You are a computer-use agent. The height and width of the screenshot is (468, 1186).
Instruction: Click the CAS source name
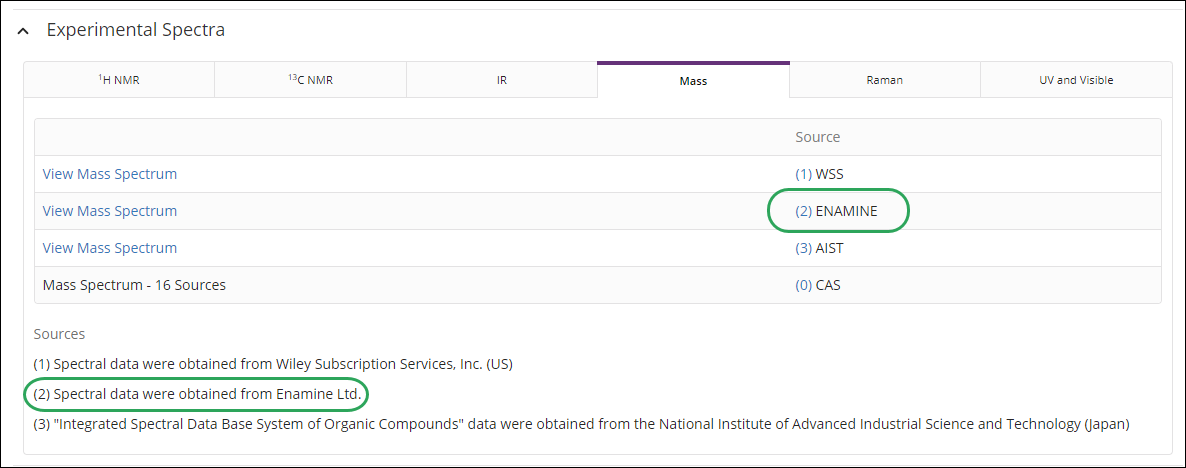pos(827,285)
